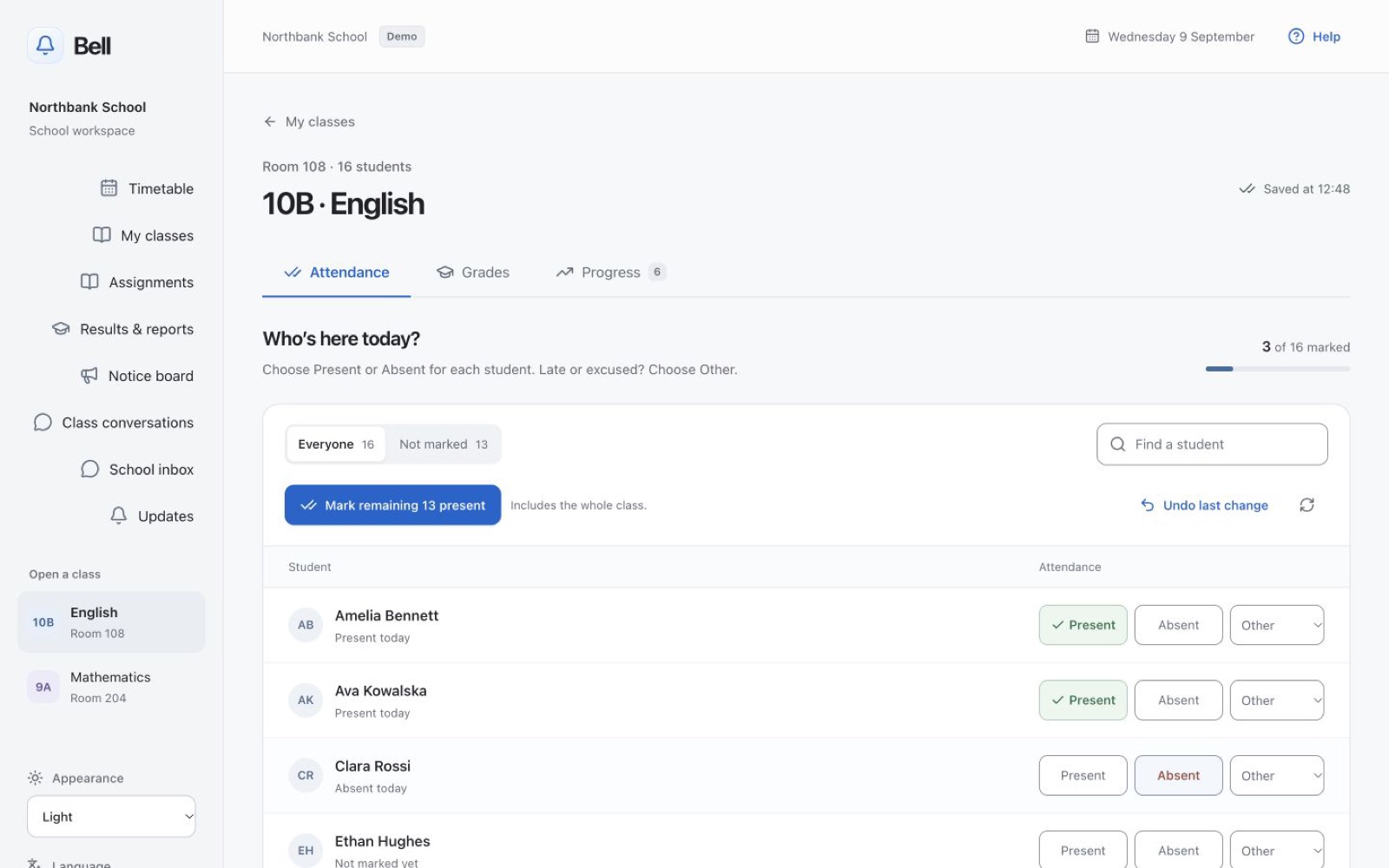Viewport: 1389px width, 868px height.
Task: Open the Appearance Light dropdown
Action: point(111,817)
